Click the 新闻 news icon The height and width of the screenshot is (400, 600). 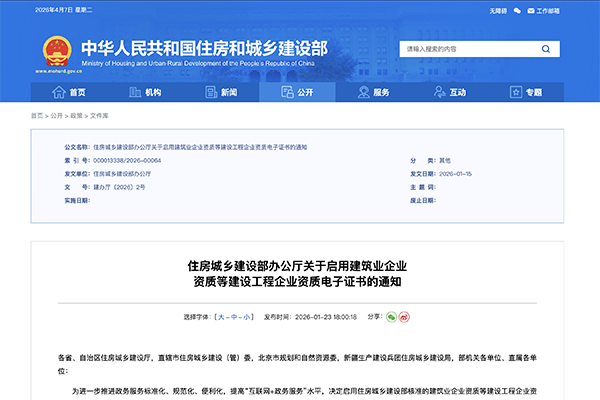click(x=212, y=92)
